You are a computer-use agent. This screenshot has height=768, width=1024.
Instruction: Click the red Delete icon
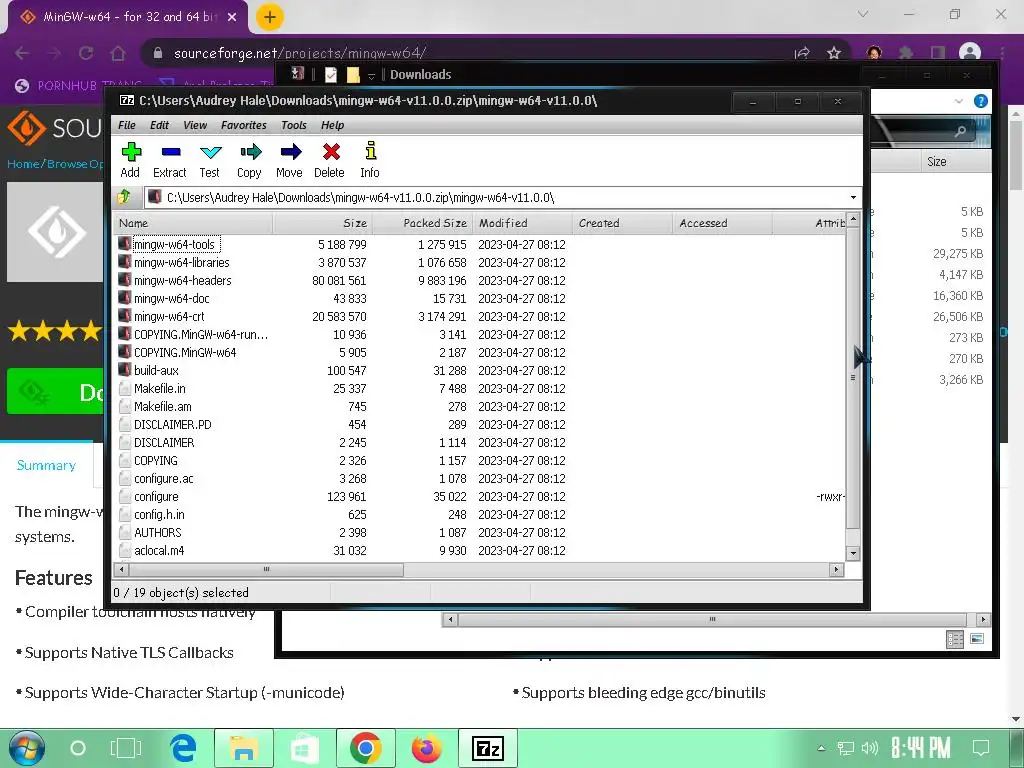point(330,160)
